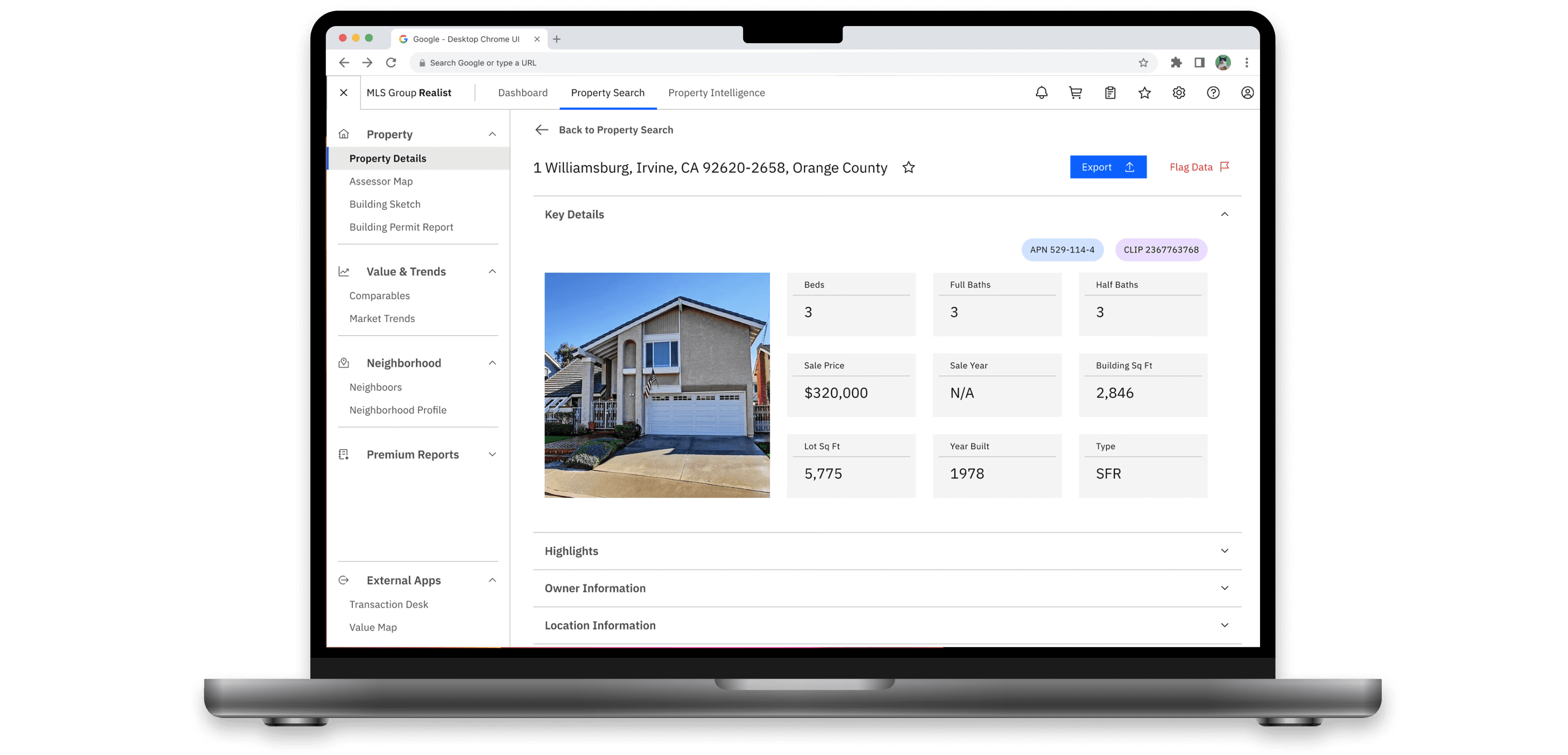1568x755 pixels.
Task: Open settings gear icon in header
Action: pyautogui.click(x=1179, y=93)
